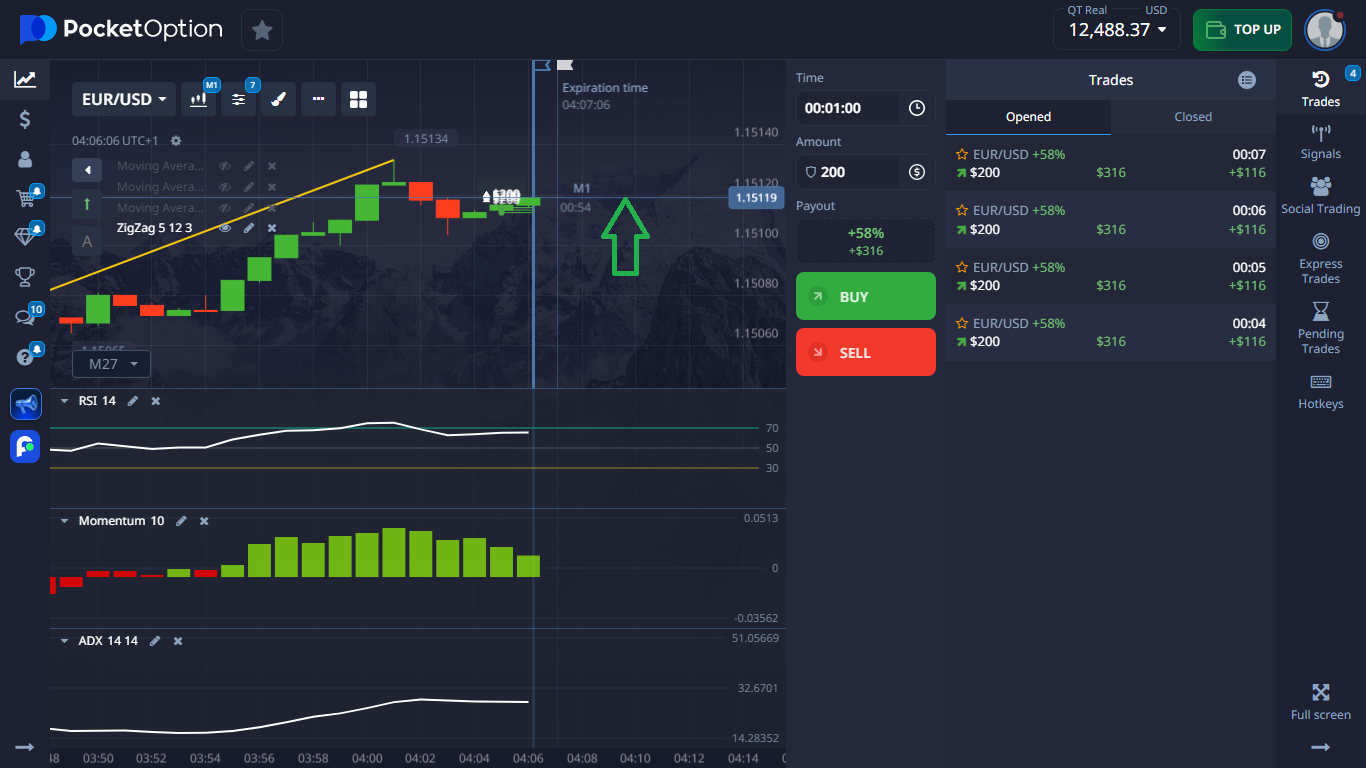Select the drawing brush tool above the chart
The height and width of the screenshot is (768, 1366).
pos(279,99)
